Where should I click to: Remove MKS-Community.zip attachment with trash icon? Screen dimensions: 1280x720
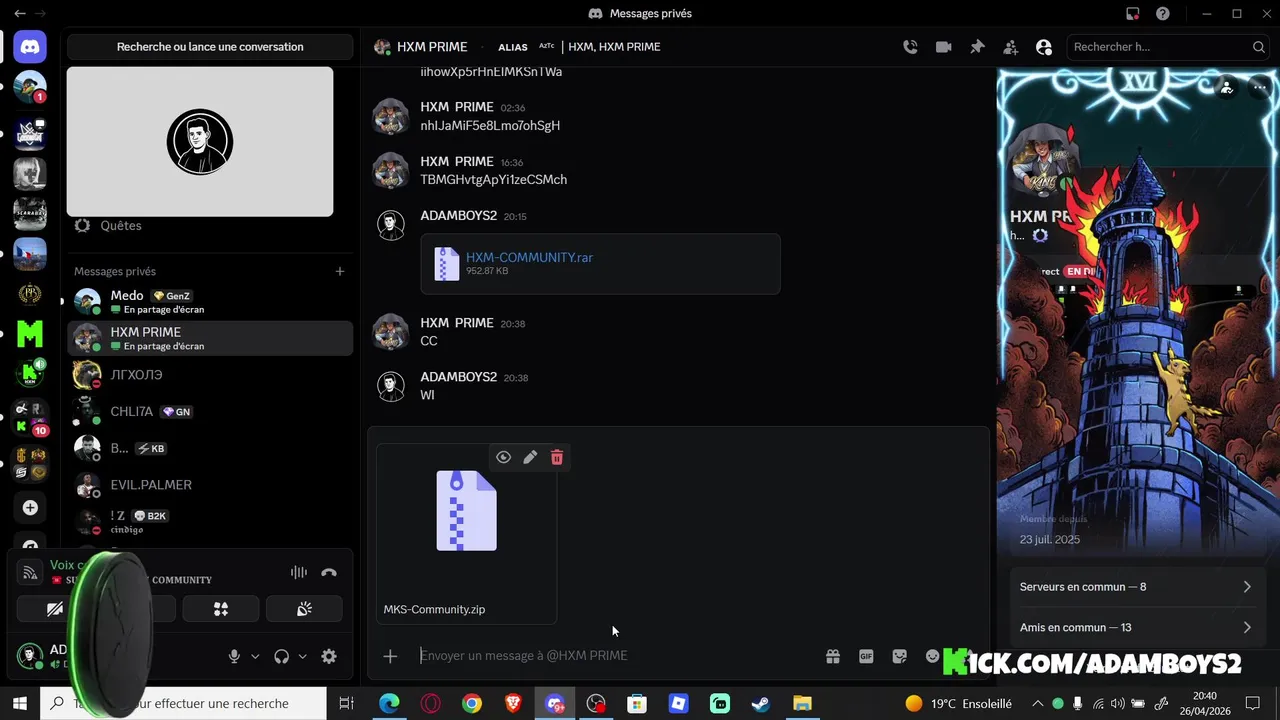click(x=557, y=457)
